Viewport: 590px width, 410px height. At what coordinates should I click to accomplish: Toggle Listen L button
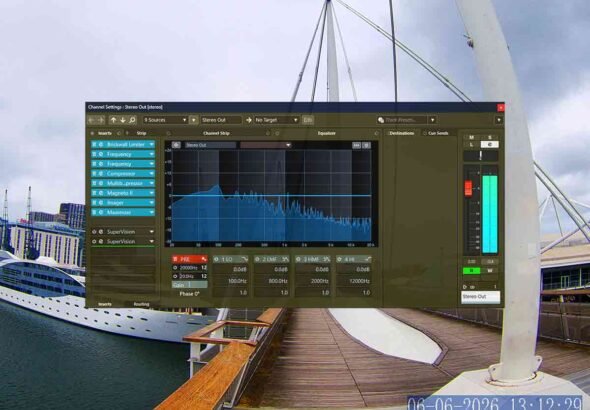coord(471,144)
